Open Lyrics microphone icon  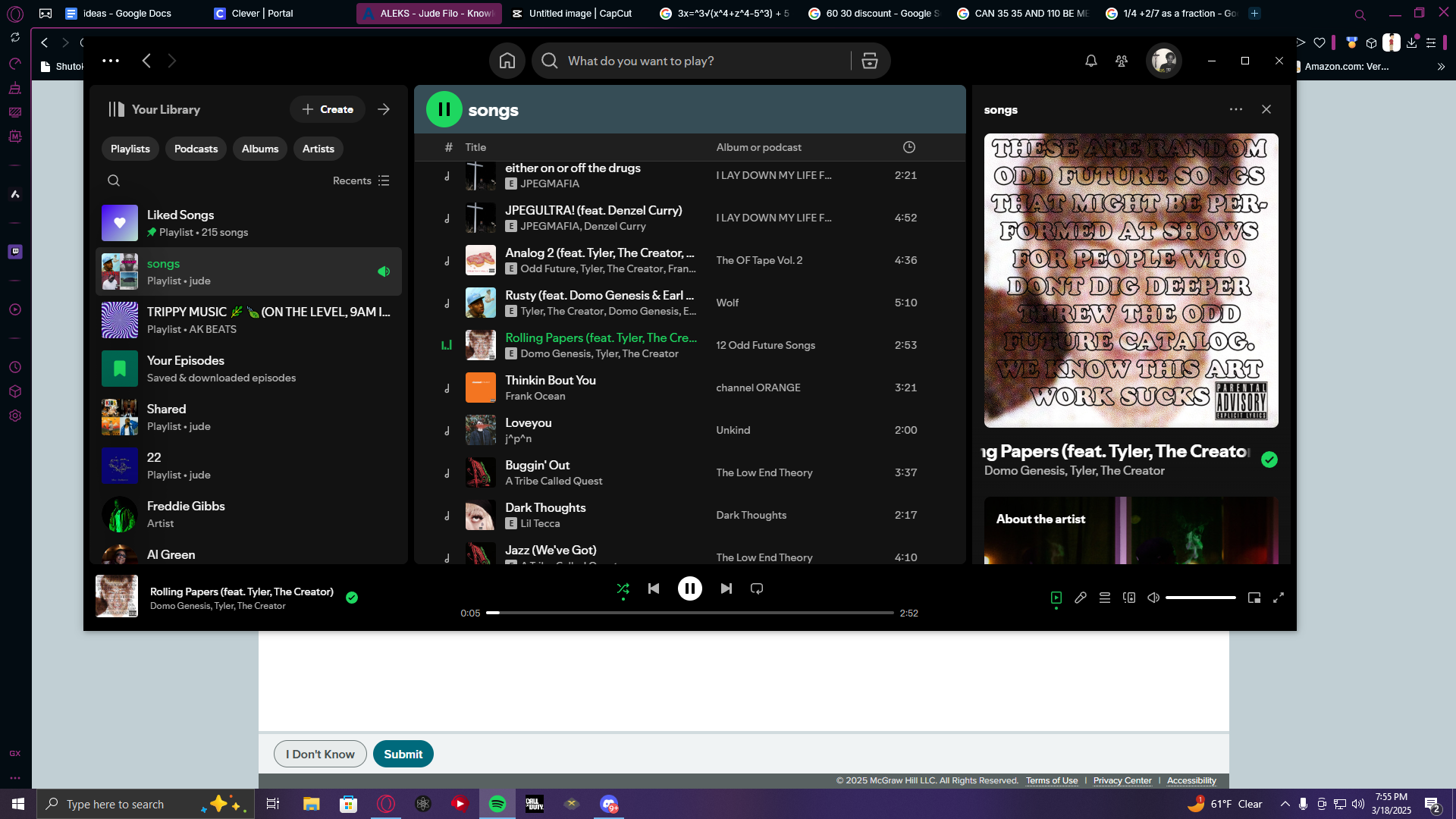pos(1081,598)
